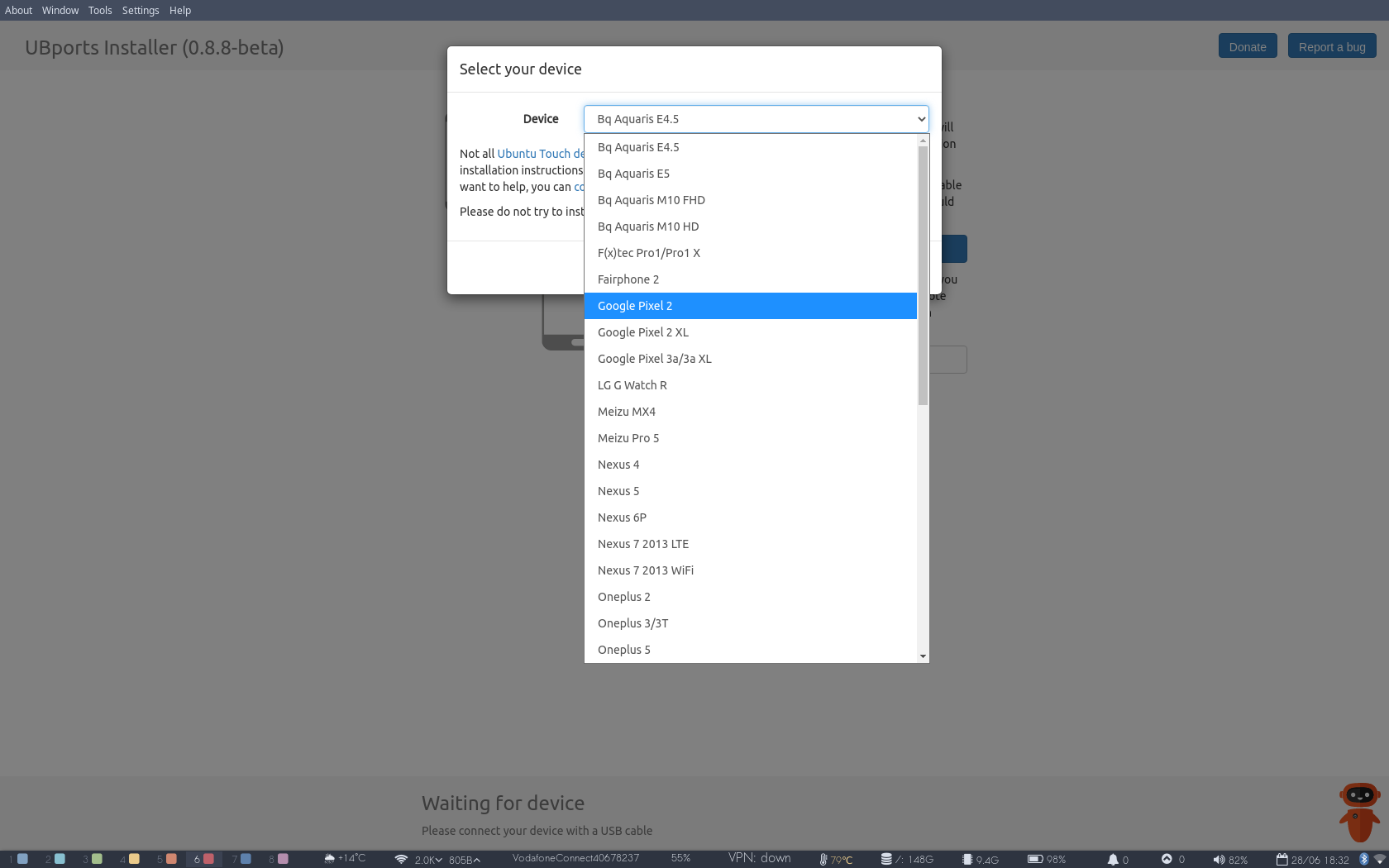Click the Wi-Fi signal icon in status bar

(x=401, y=860)
